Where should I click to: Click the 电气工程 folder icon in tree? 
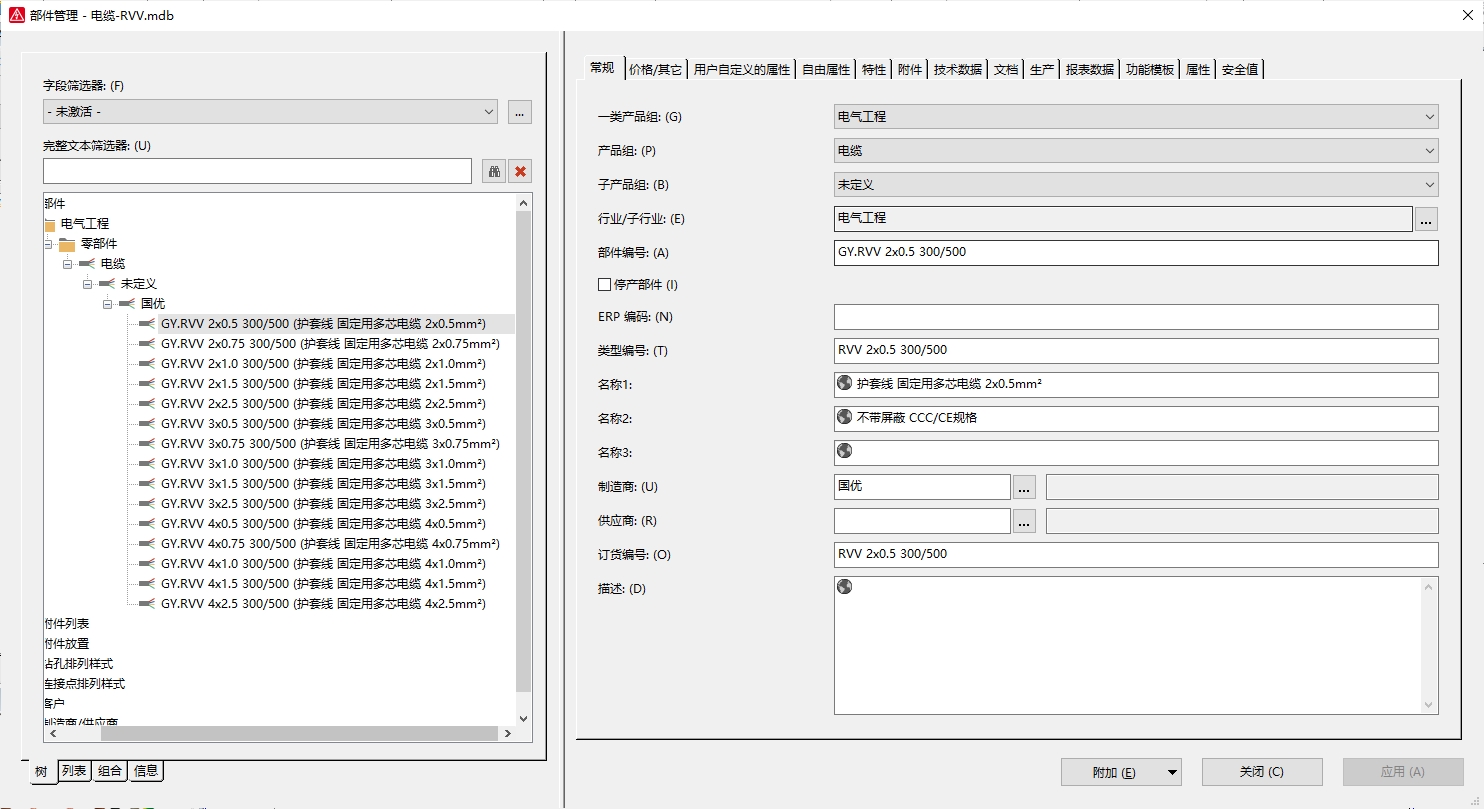pyautogui.click(x=50, y=224)
